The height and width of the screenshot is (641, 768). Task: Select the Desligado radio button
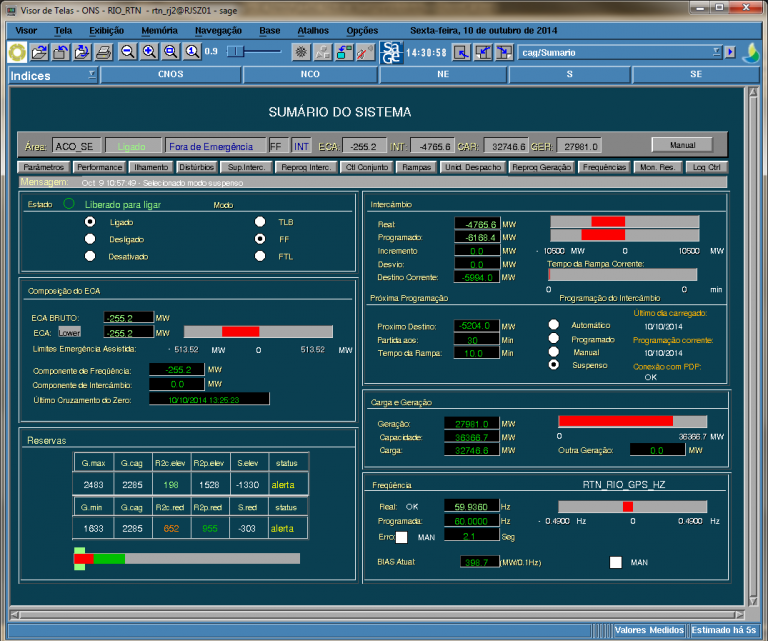coord(91,240)
